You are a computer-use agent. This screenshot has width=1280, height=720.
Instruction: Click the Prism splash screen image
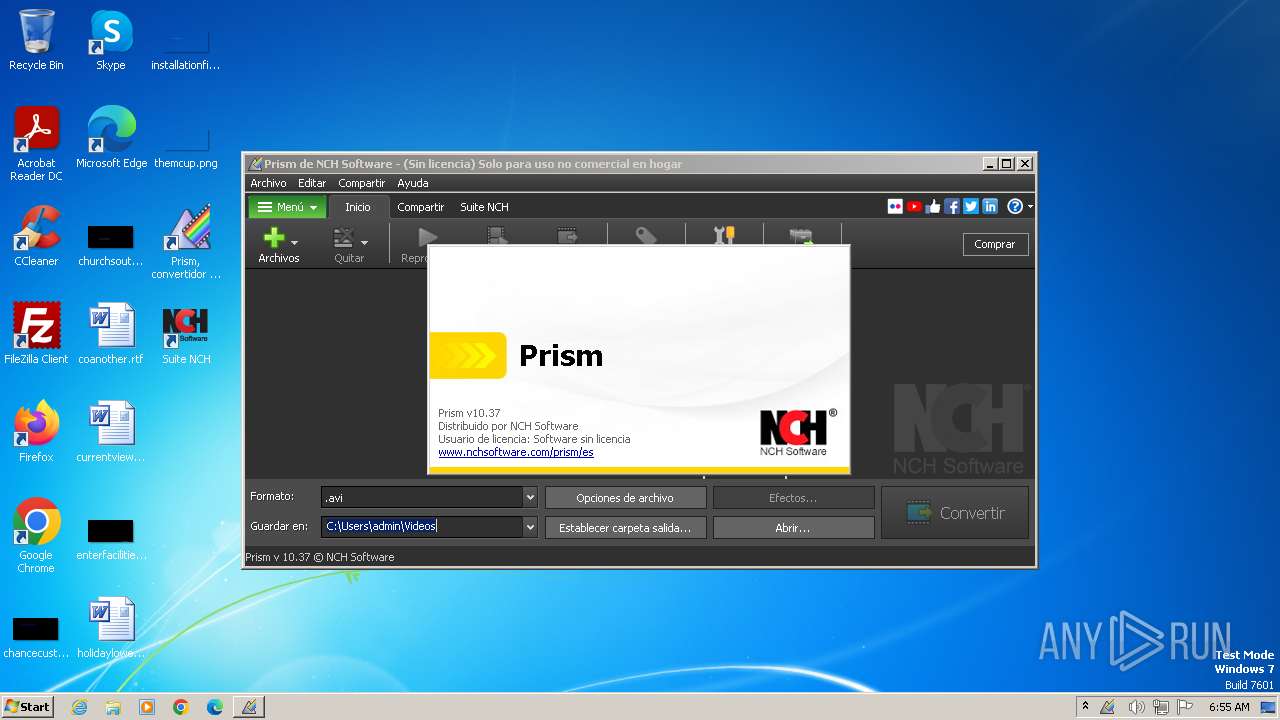tap(639, 359)
